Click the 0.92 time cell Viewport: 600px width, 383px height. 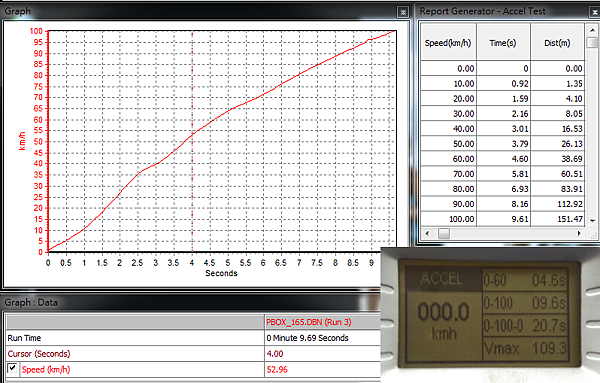[503, 83]
